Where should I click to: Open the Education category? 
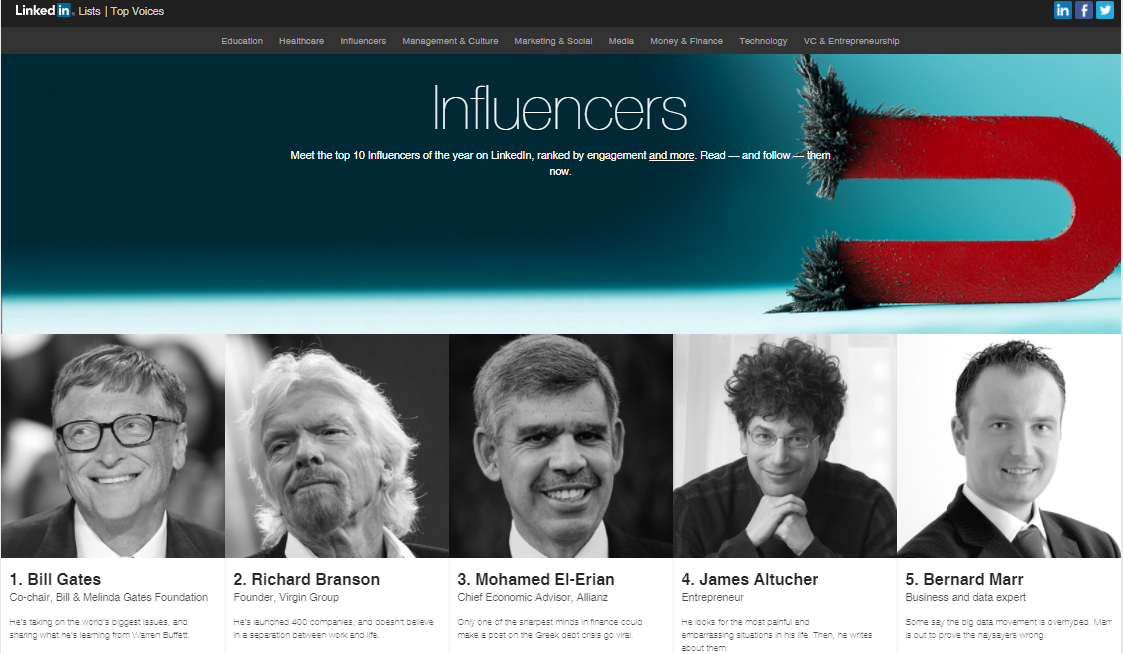(x=242, y=41)
